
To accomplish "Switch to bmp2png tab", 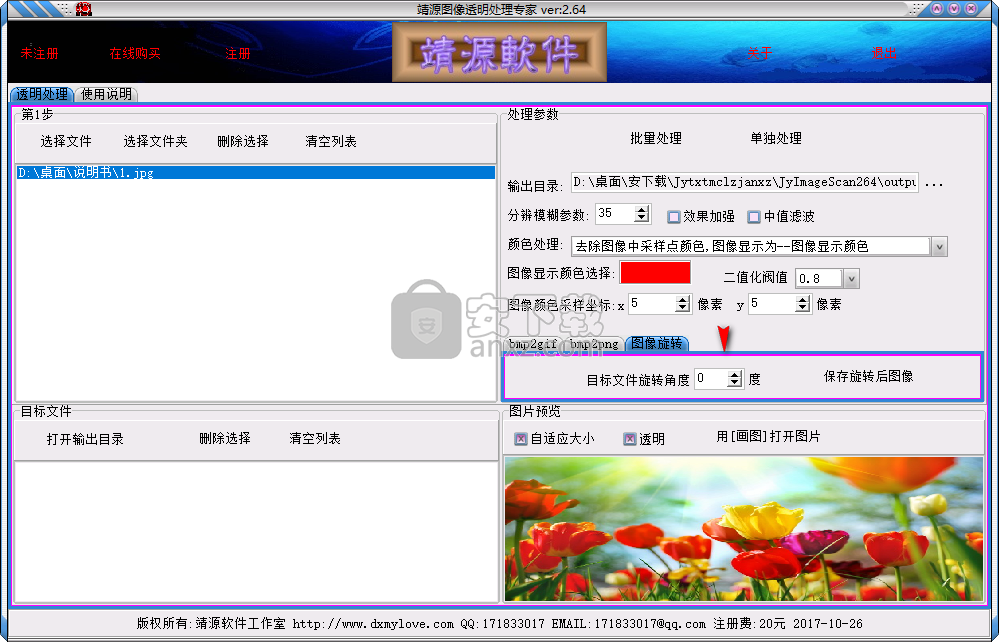I will (594, 344).
